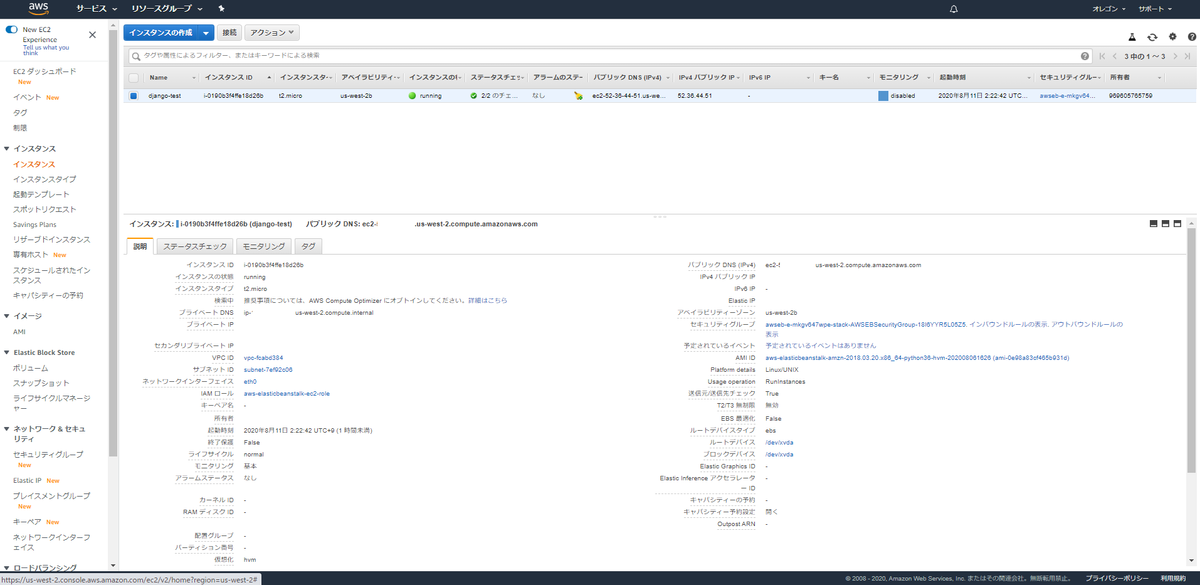Click the details pane vertical scrollbar
Image resolution: width=1200 pixels, height=585 pixels.
click(1191, 350)
